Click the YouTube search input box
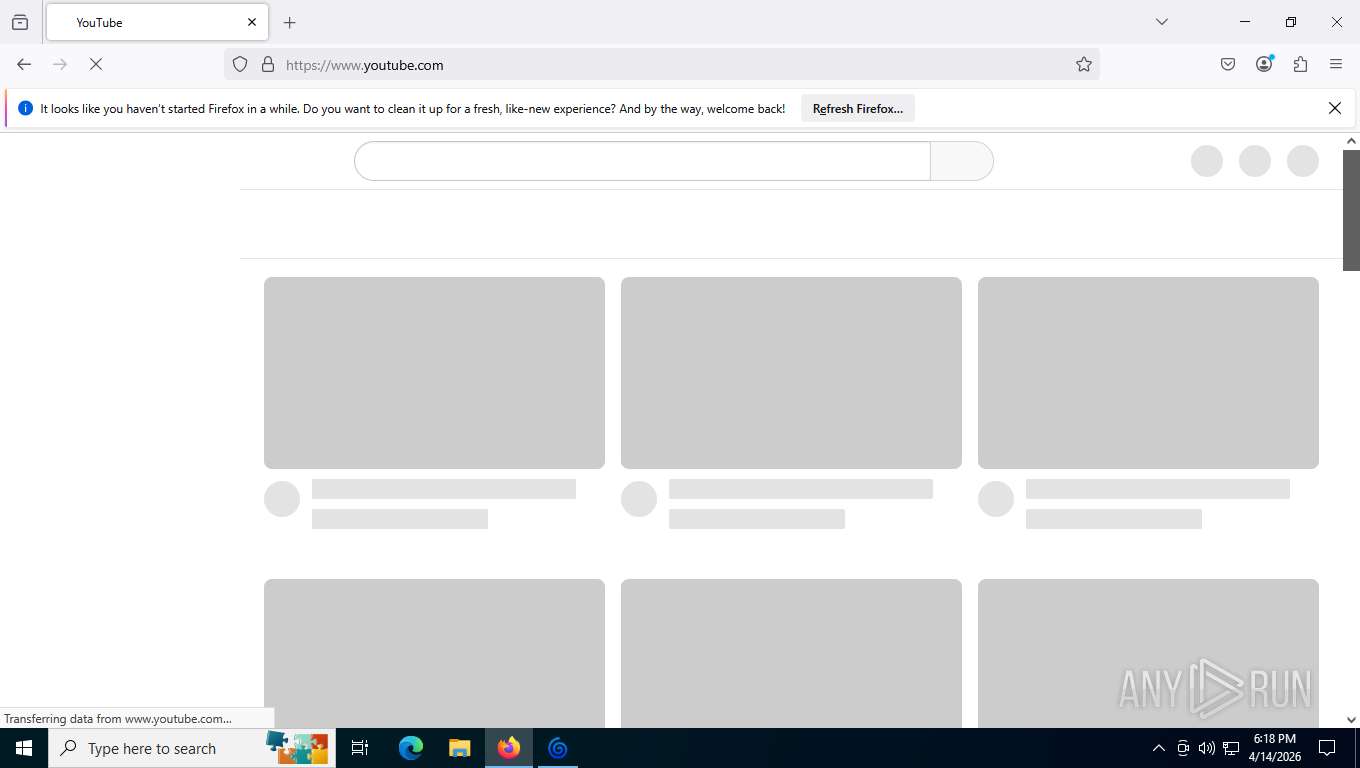The width and height of the screenshot is (1360, 768). coord(642,161)
